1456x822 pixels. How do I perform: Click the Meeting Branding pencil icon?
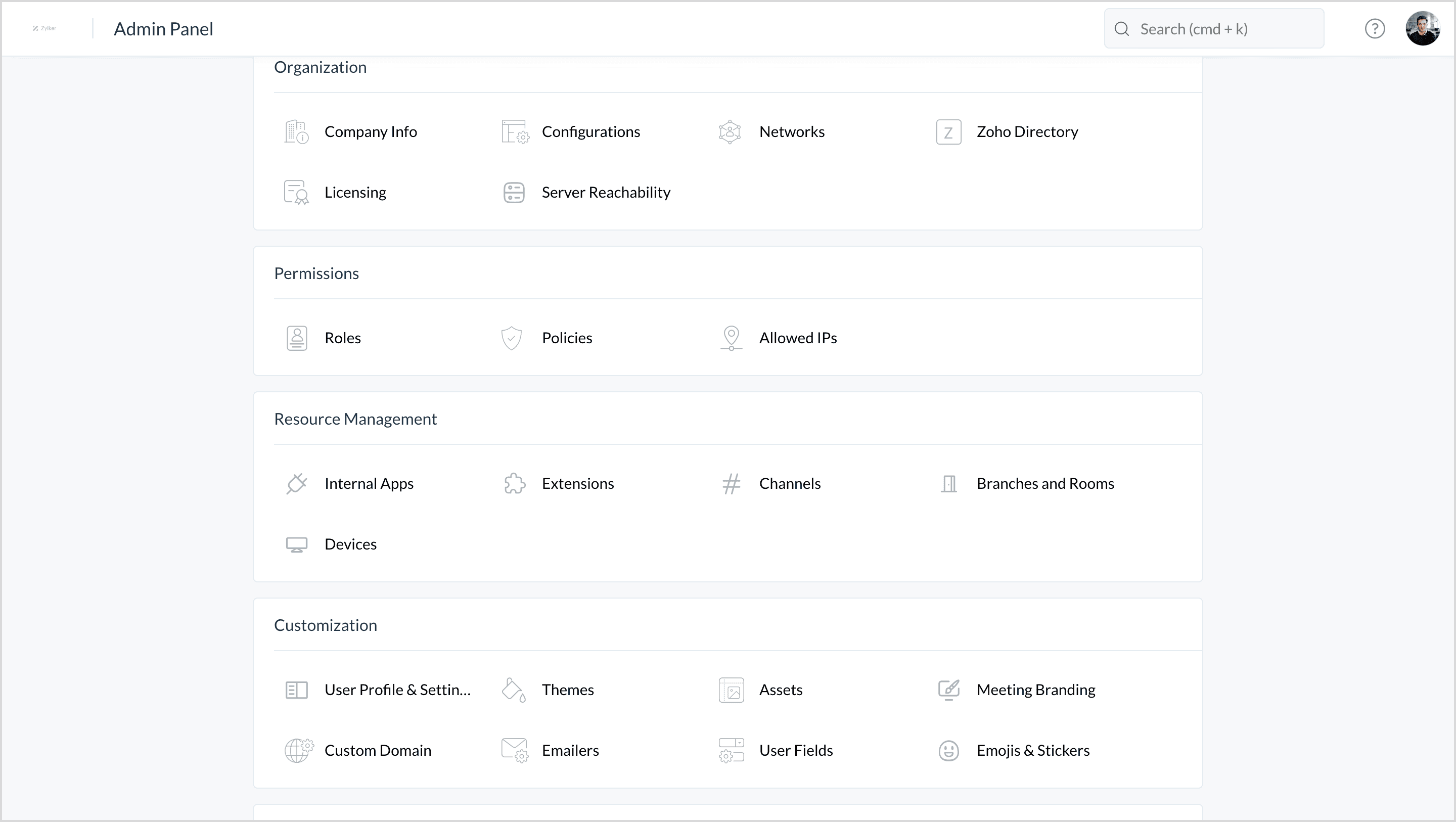[948, 690]
